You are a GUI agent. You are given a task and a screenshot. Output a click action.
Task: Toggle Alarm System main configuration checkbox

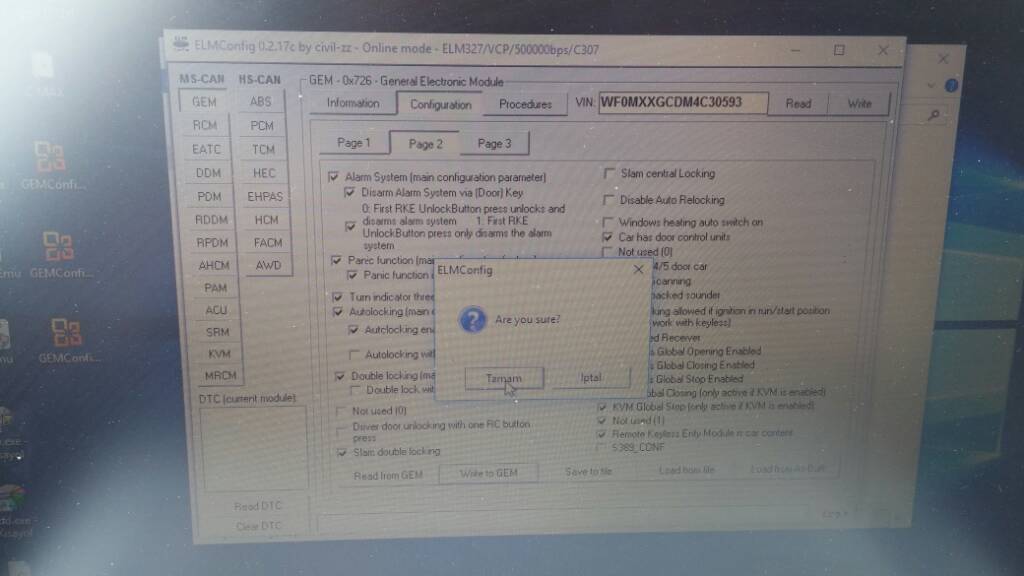click(334, 177)
